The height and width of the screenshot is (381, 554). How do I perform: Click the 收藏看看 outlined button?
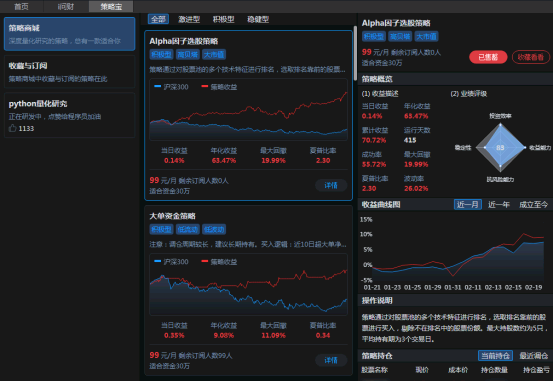tap(530, 57)
